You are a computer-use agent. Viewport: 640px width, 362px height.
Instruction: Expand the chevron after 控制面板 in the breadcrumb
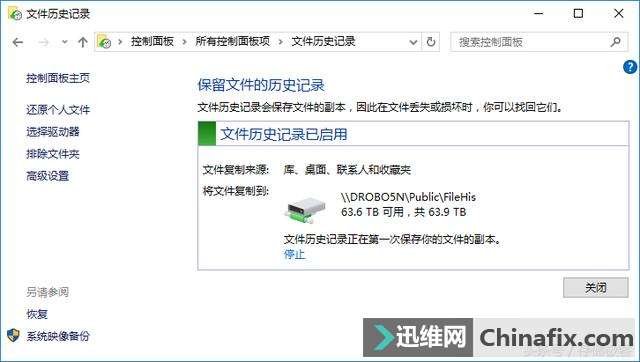[184, 42]
